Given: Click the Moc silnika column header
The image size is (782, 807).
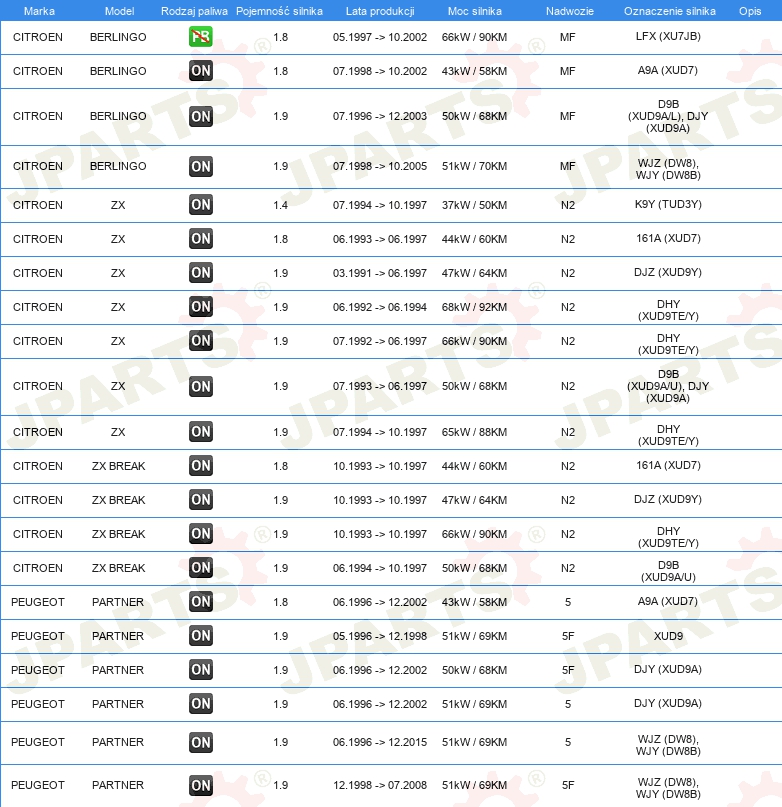Looking at the screenshot, I should click(475, 11).
